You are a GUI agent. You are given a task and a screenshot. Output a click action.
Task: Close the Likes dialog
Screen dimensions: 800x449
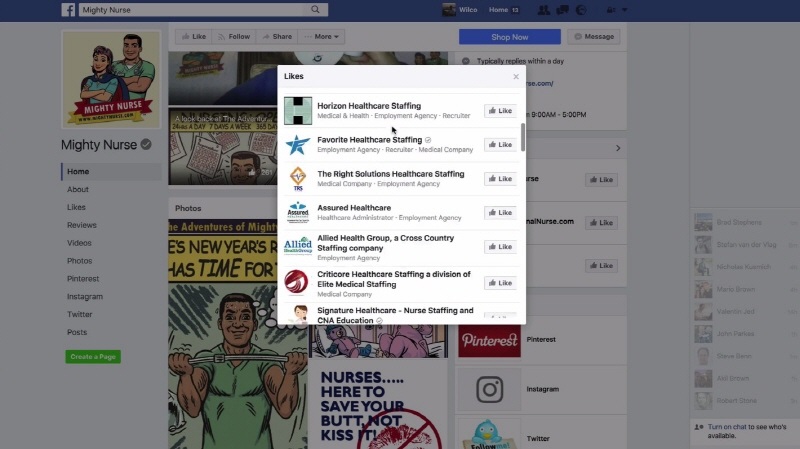516,77
